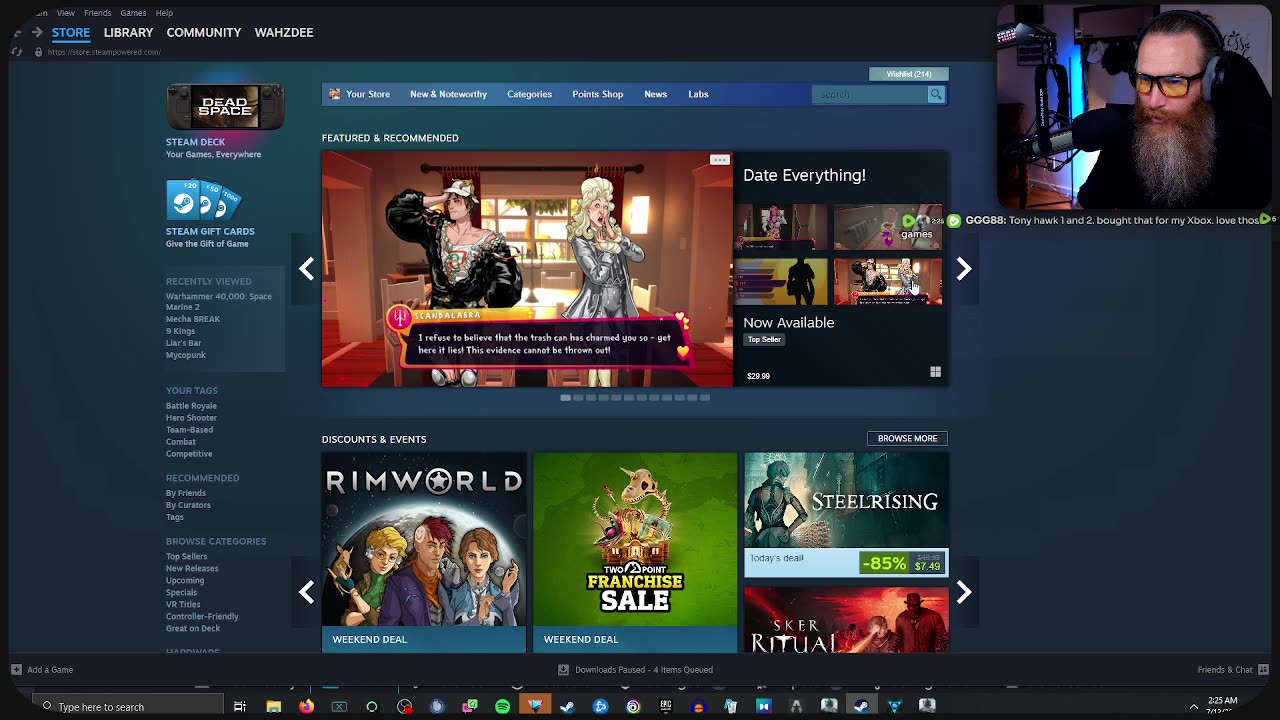Select the Battle Royale tag
This screenshot has height=720, width=1280.
191,406
